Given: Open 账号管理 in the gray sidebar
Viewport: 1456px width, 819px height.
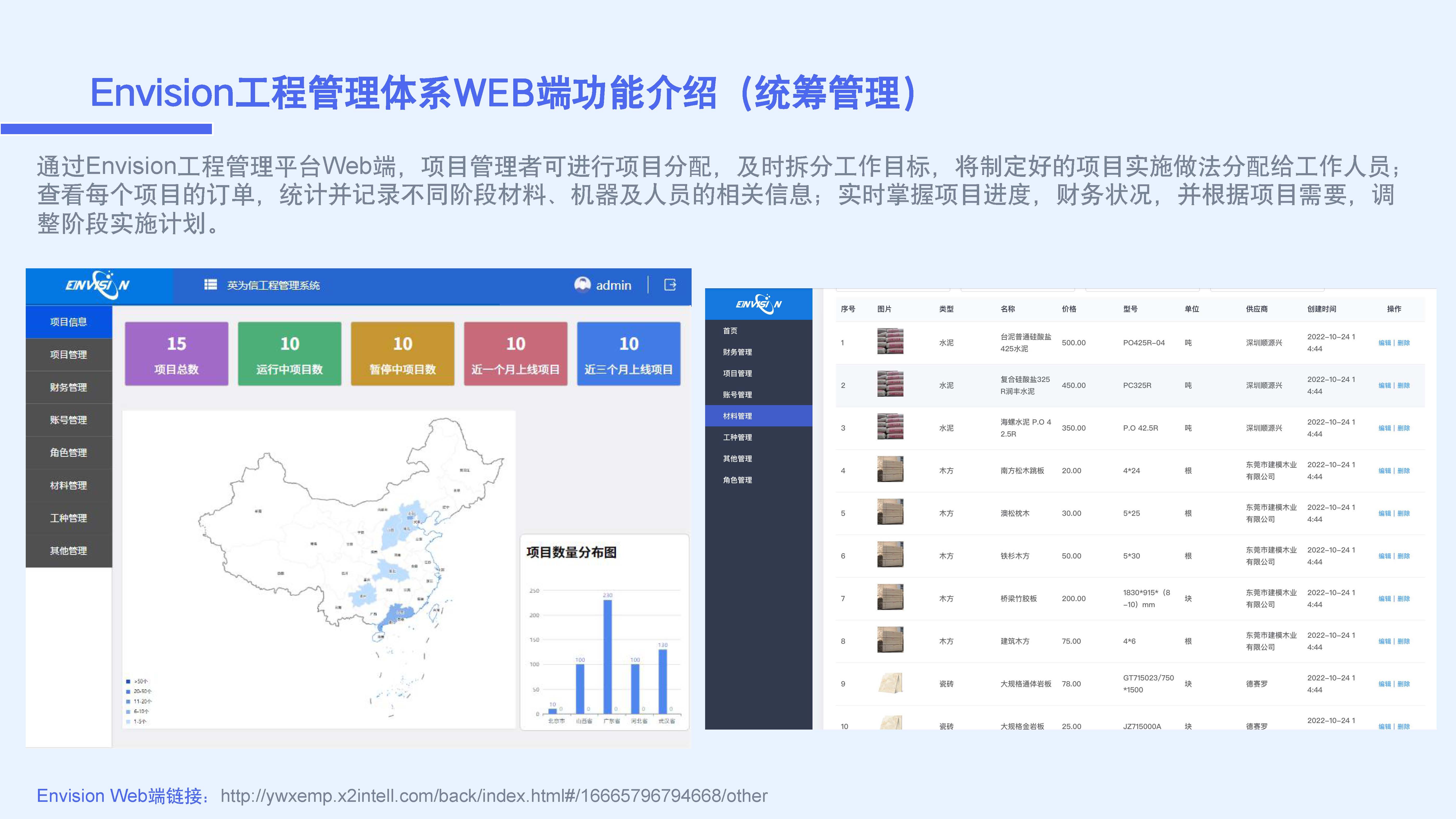Looking at the screenshot, I should (x=68, y=420).
